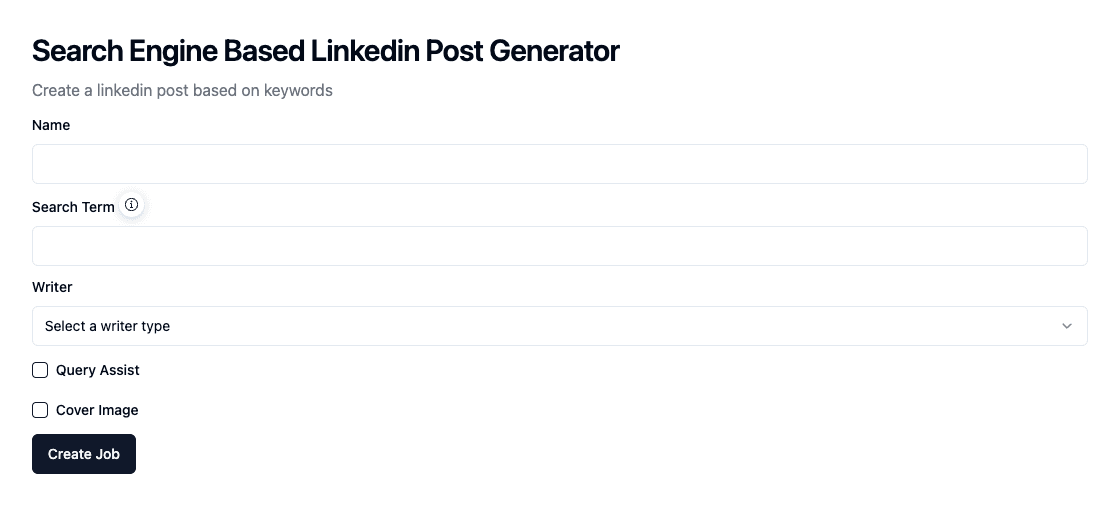Click the Create Job button
Image resolution: width=1120 pixels, height=506 pixels.
tap(84, 454)
